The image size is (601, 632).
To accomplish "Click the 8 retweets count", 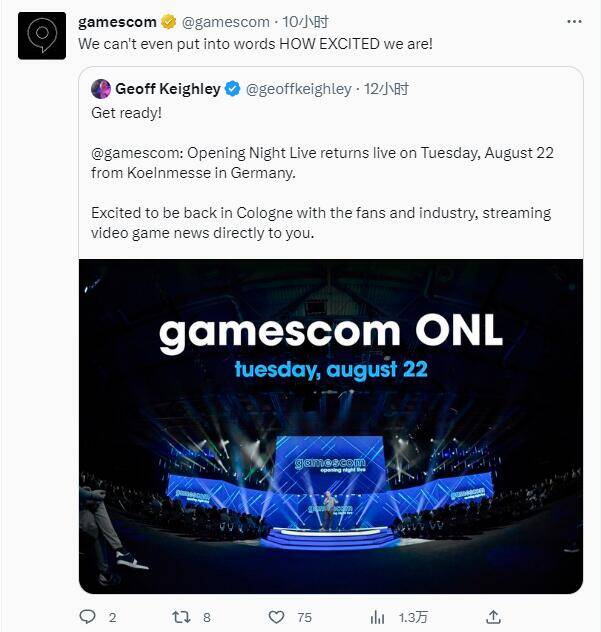I will coord(207,617).
